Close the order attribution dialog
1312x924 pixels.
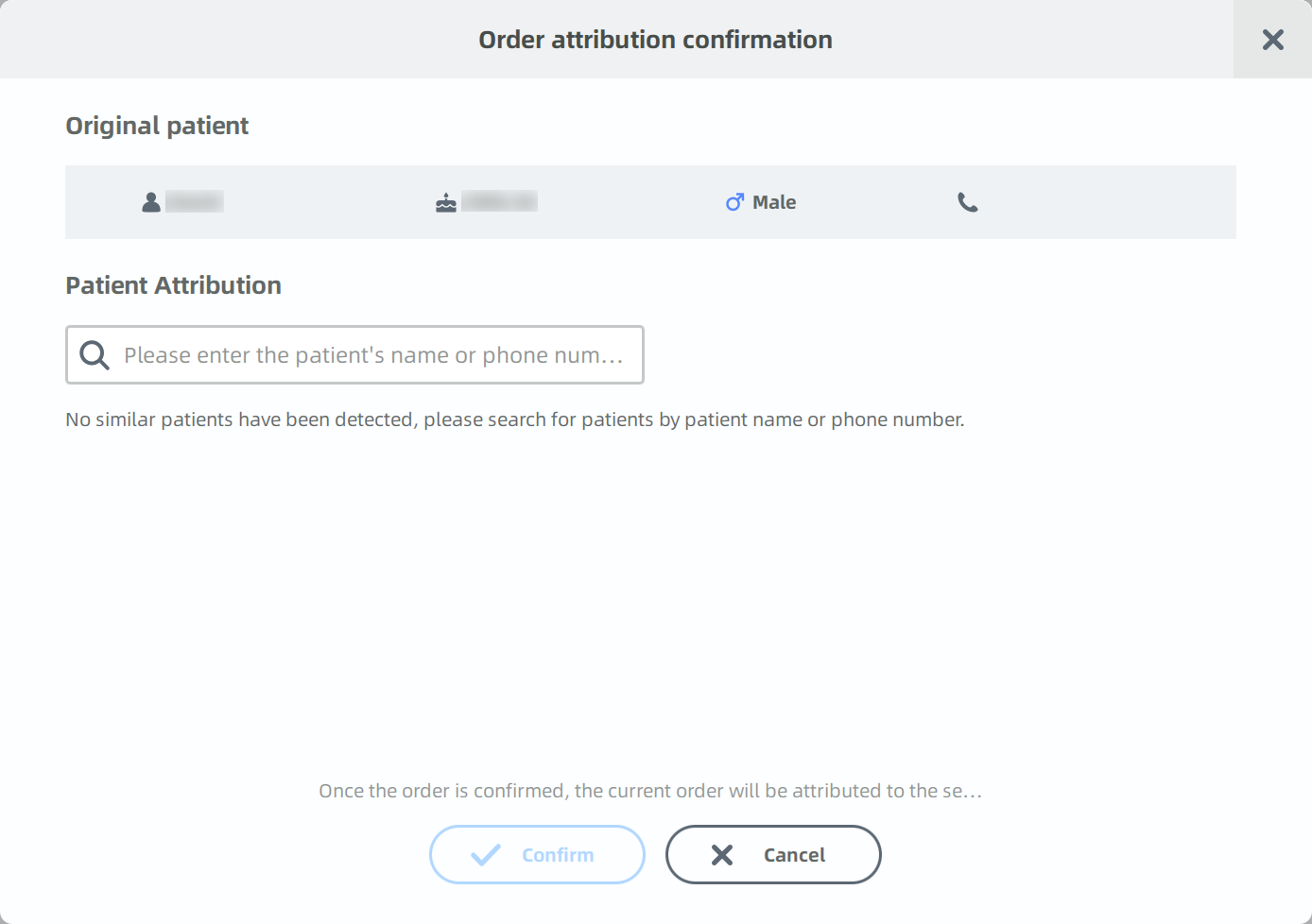pyautogui.click(x=1272, y=40)
